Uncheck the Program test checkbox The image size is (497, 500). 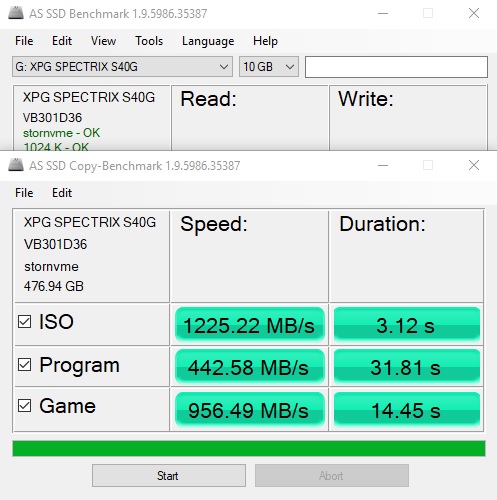(24, 365)
